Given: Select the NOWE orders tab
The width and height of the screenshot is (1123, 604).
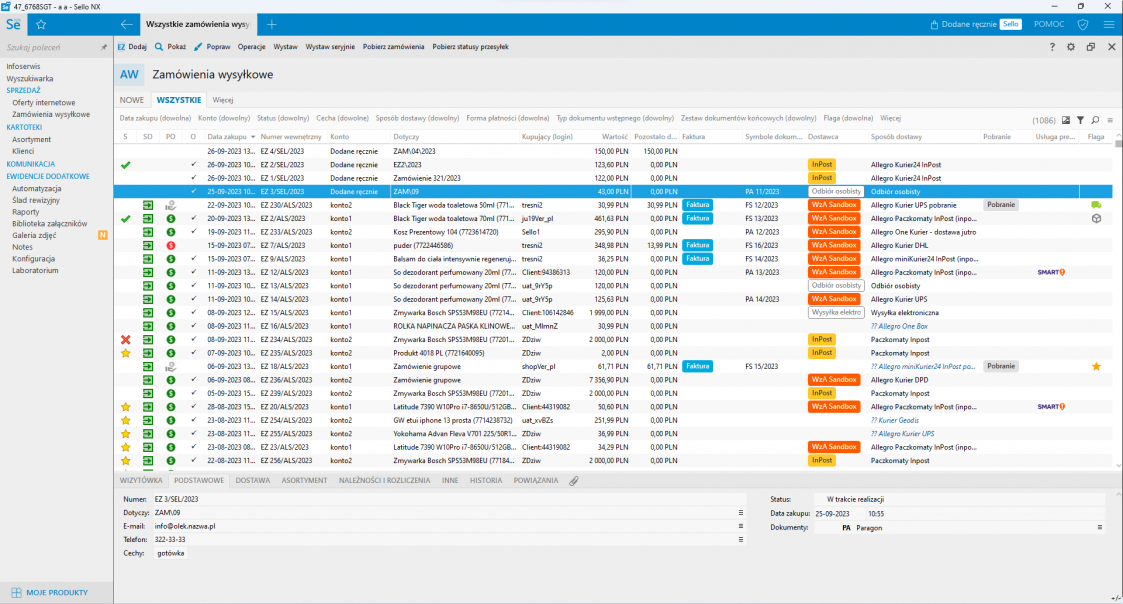Looking at the screenshot, I should tap(132, 100).
